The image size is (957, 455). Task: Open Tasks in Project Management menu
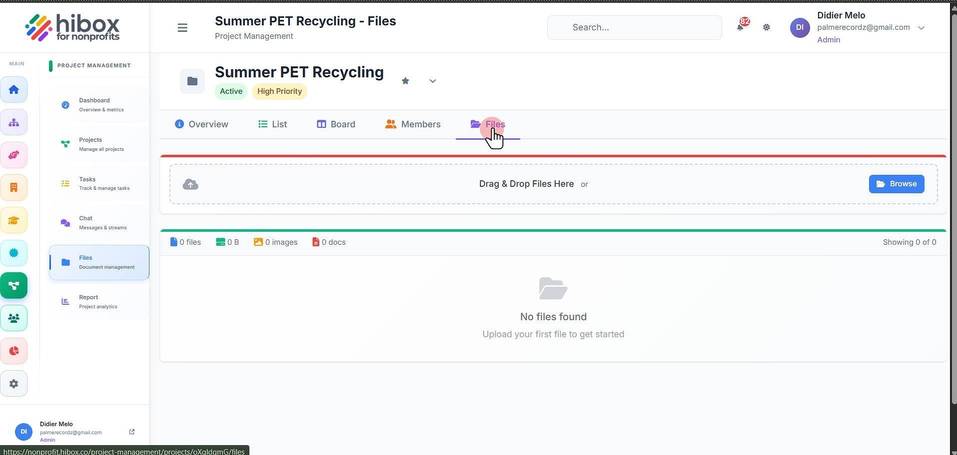99,184
